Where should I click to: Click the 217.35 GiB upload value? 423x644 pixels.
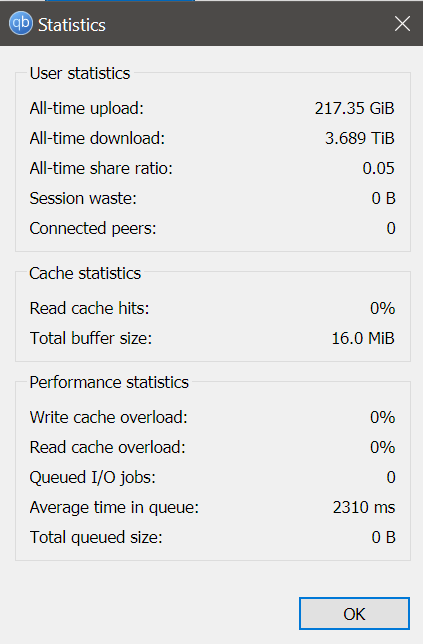pos(354,108)
